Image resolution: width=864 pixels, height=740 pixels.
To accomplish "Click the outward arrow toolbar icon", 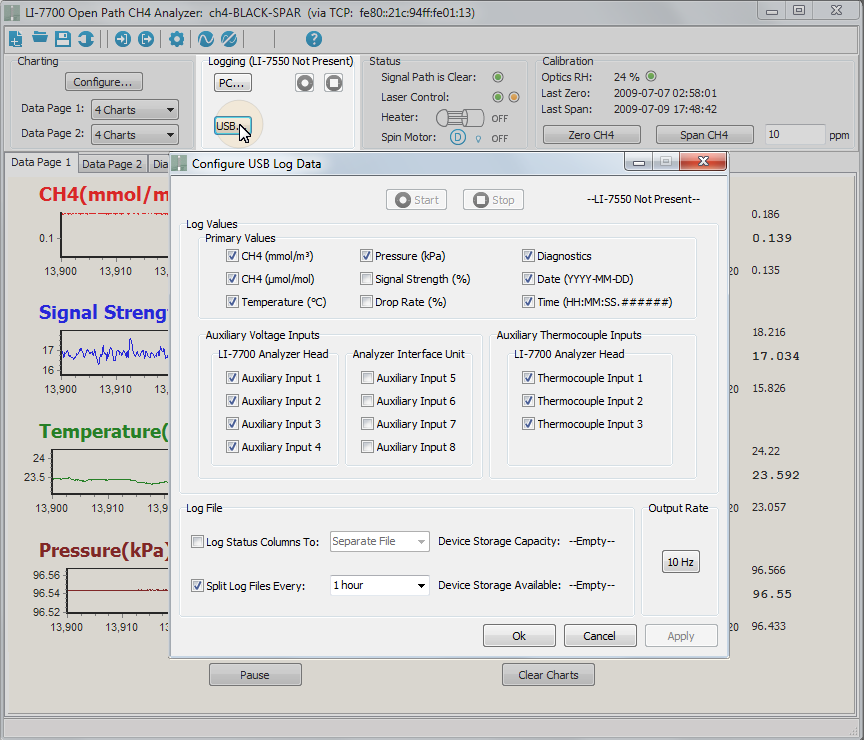I will [x=146, y=39].
